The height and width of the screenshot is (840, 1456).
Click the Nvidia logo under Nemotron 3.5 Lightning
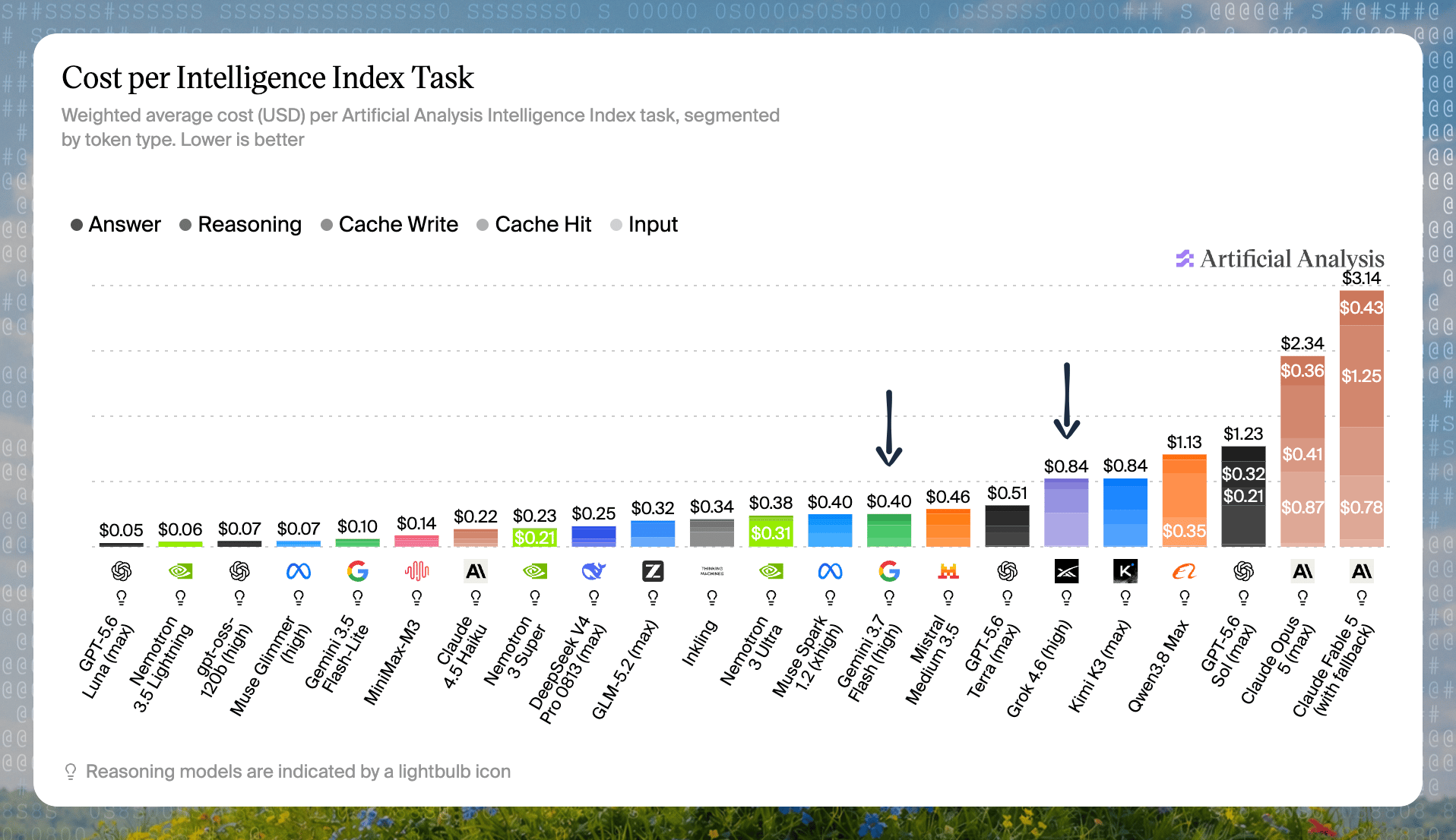point(180,571)
